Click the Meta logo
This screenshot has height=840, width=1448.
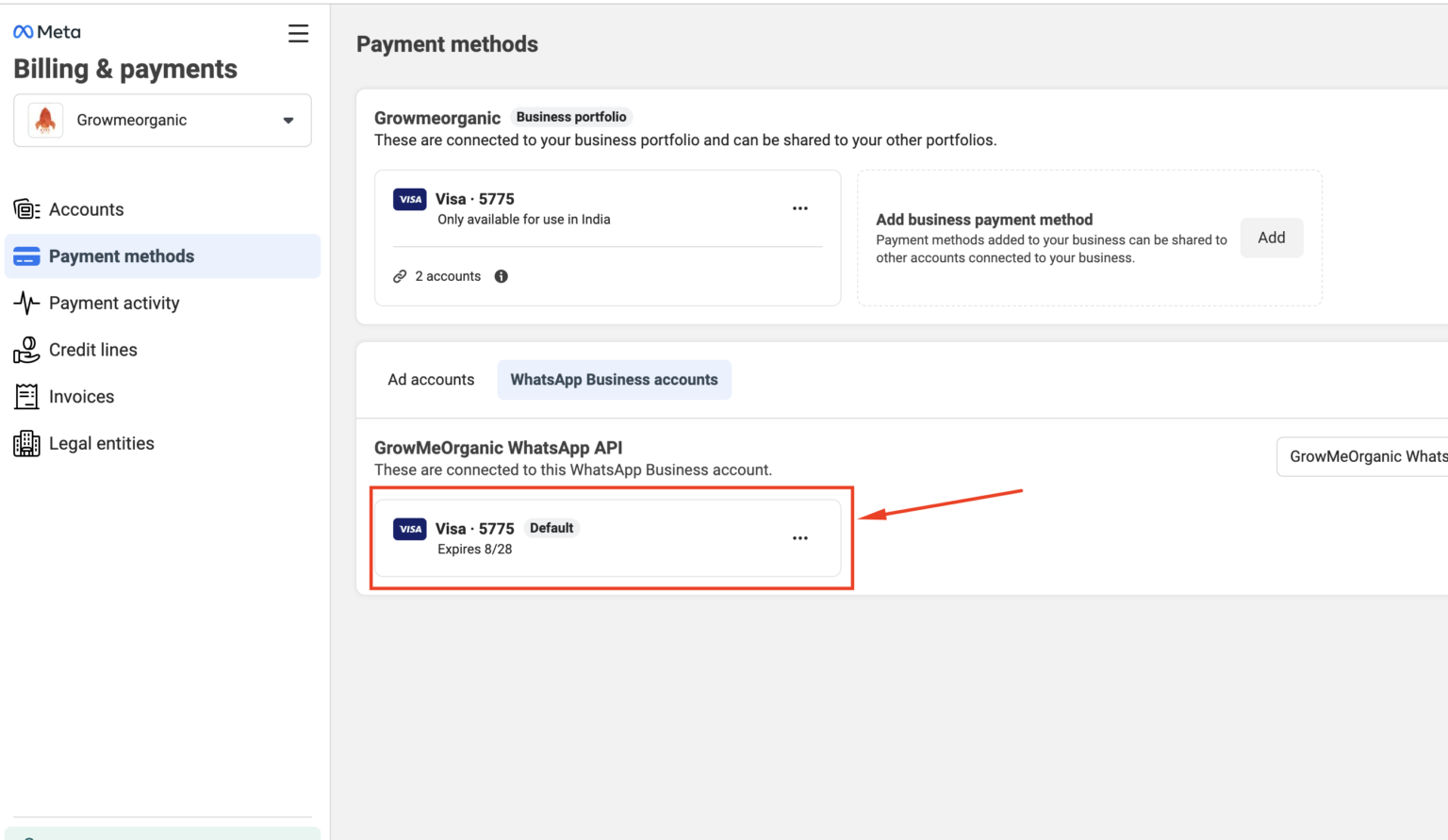(47, 32)
